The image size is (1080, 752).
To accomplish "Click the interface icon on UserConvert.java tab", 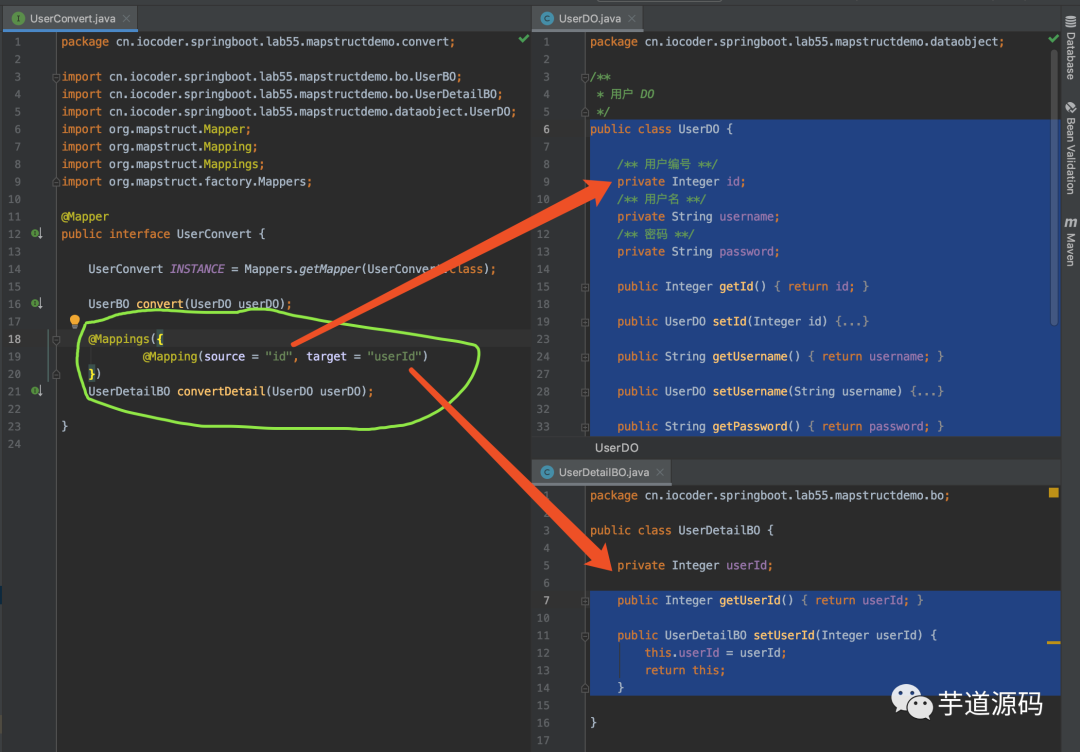I will point(19,19).
